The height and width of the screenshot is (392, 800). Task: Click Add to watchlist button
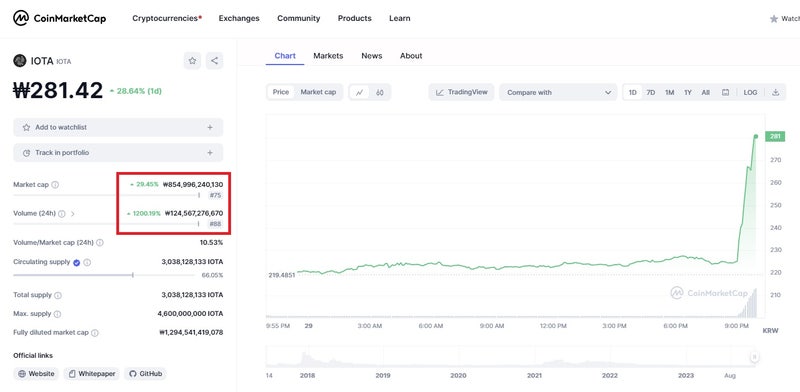click(118, 127)
